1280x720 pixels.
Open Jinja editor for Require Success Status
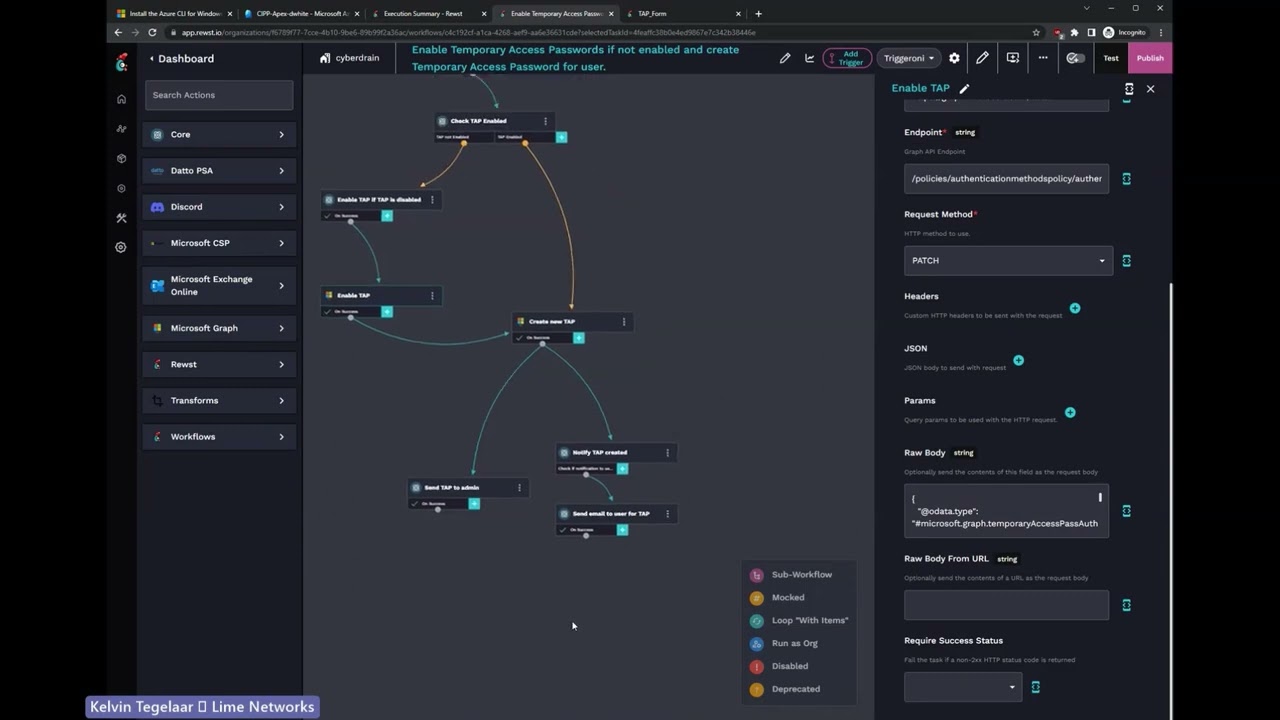tap(1035, 687)
